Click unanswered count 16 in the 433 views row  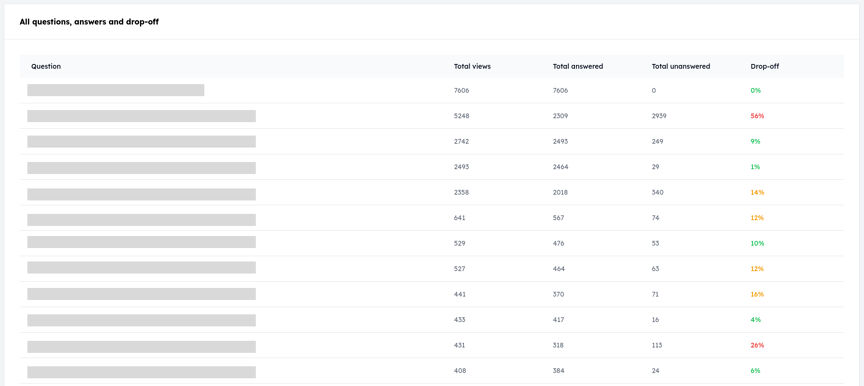[655, 320]
